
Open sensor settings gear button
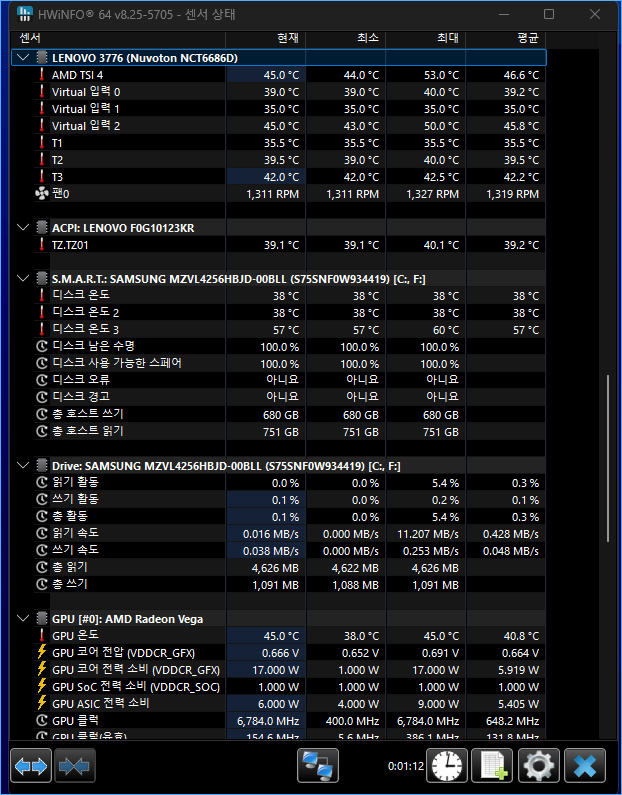pos(539,766)
